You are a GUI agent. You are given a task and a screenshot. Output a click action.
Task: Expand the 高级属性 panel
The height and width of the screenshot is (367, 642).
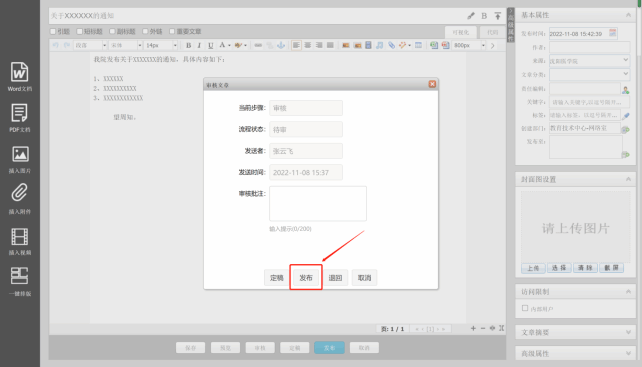[628, 353]
